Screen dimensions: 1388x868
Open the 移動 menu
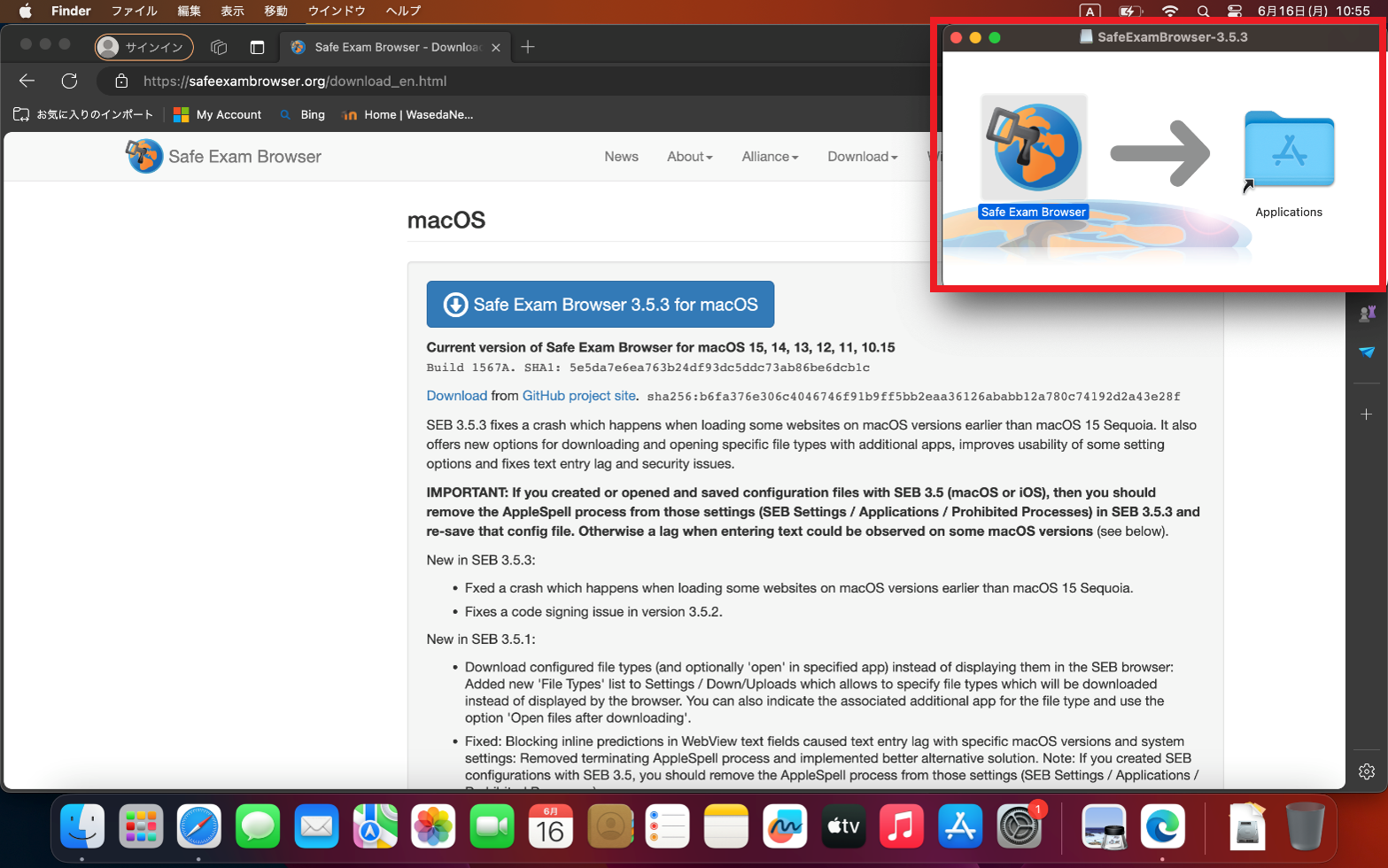(275, 11)
